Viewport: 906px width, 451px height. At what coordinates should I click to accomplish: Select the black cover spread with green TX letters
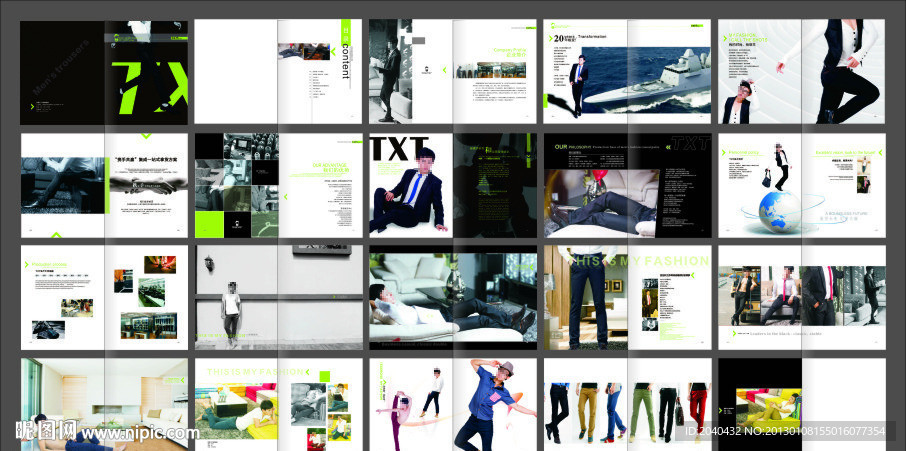tap(104, 72)
